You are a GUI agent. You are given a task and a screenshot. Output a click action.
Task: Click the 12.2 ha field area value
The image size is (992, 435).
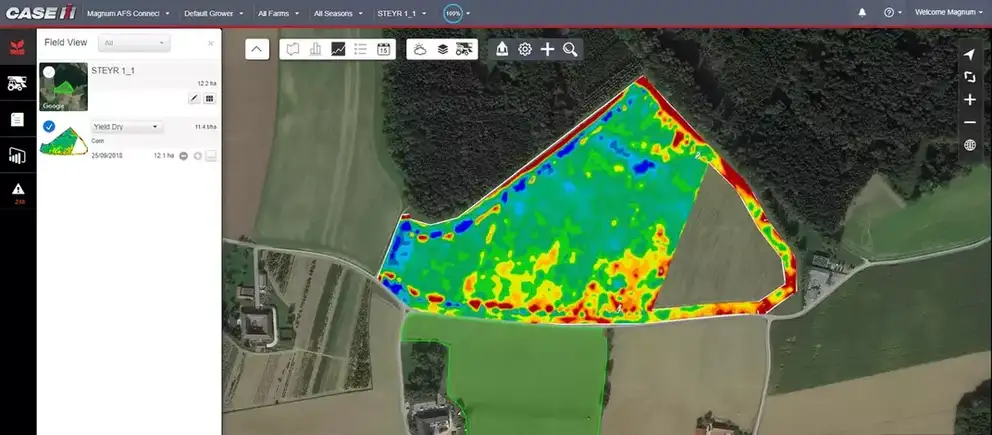pos(207,83)
